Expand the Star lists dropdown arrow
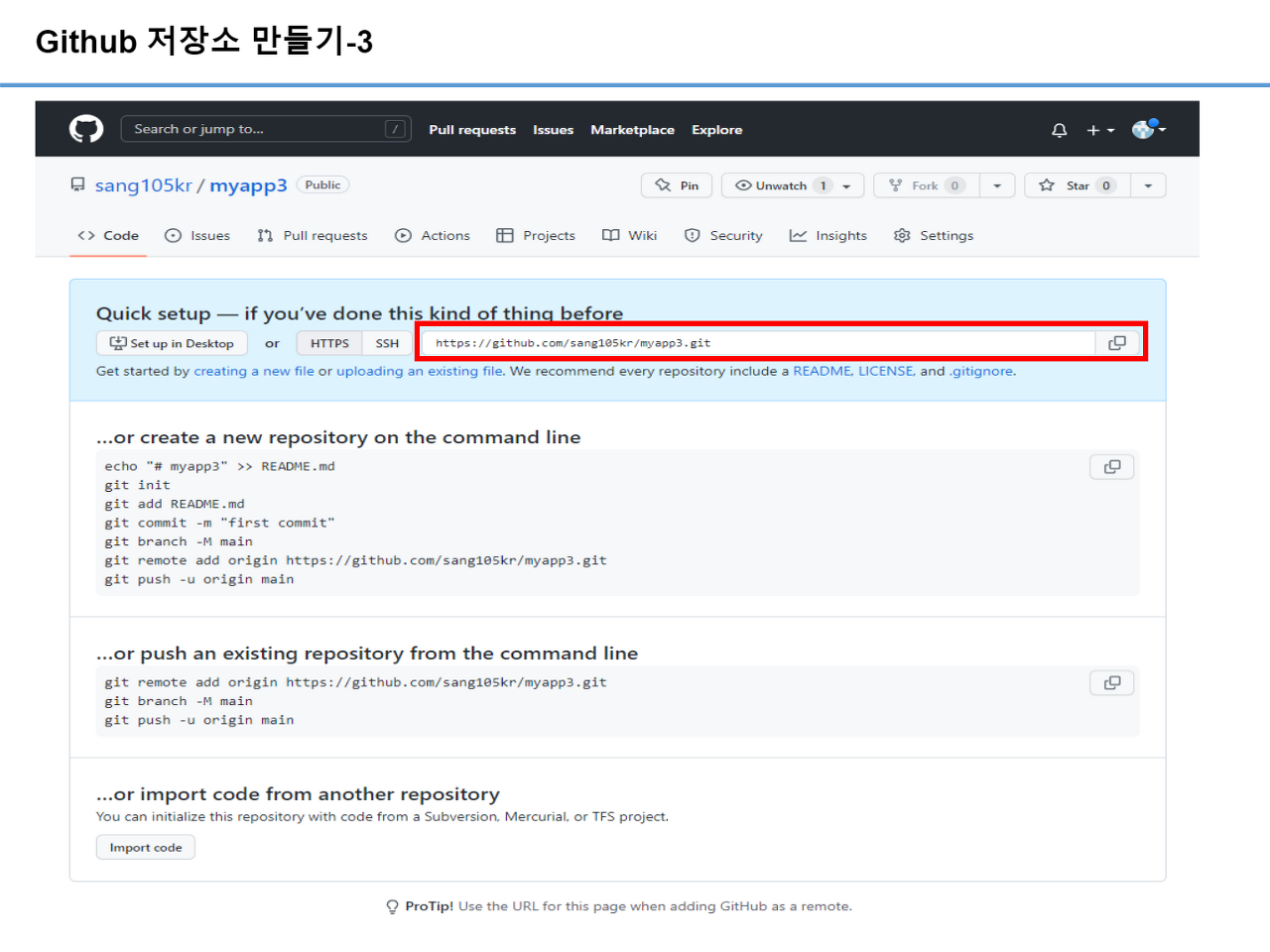Image resolution: width=1270 pixels, height=952 pixels. [x=1148, y=185]
